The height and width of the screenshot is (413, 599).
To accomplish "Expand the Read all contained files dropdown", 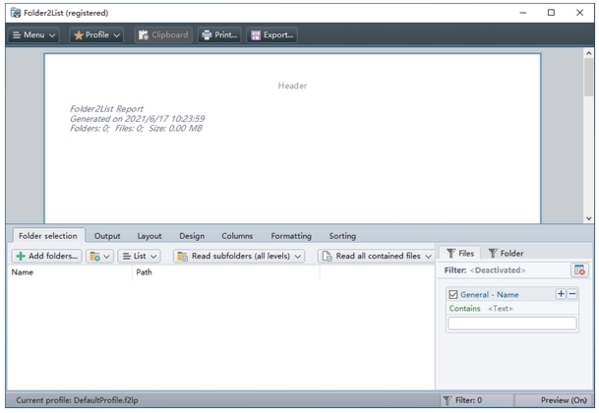I will 376,256.
